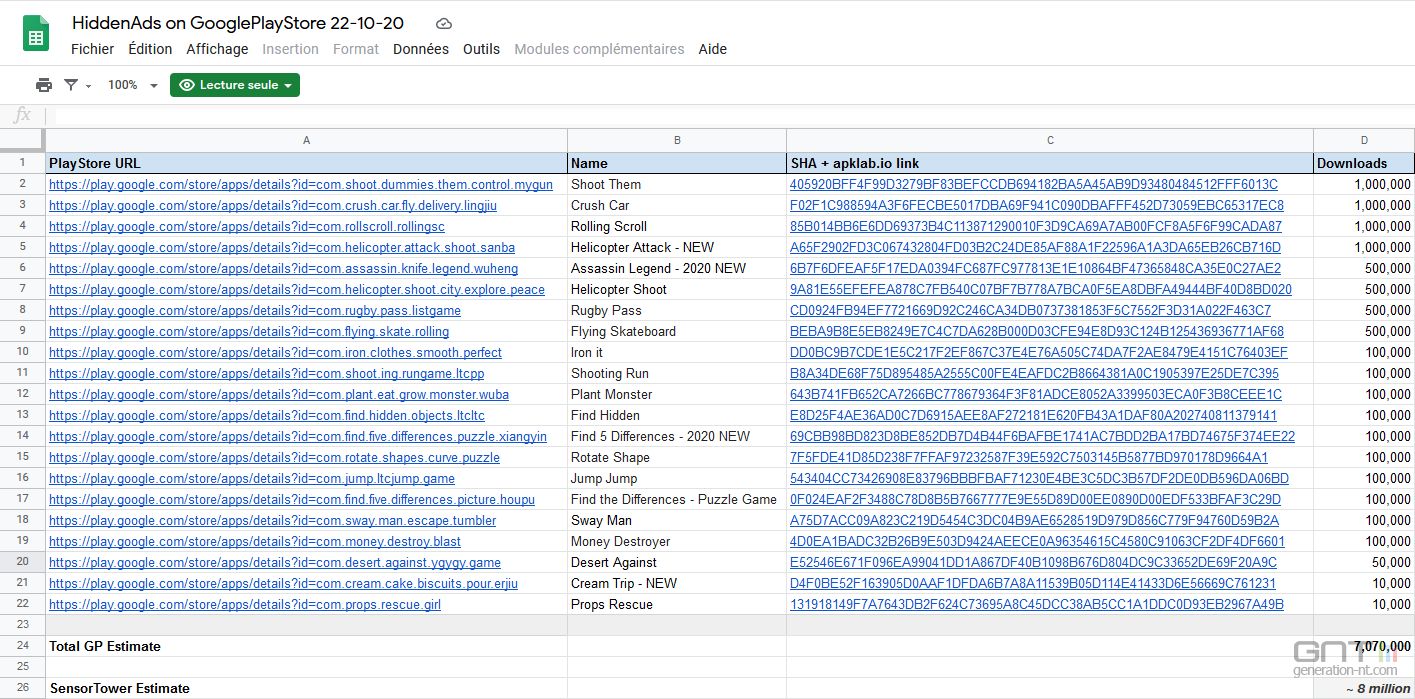Select the Cream Trip - NEW cell

tap(677, 583)
